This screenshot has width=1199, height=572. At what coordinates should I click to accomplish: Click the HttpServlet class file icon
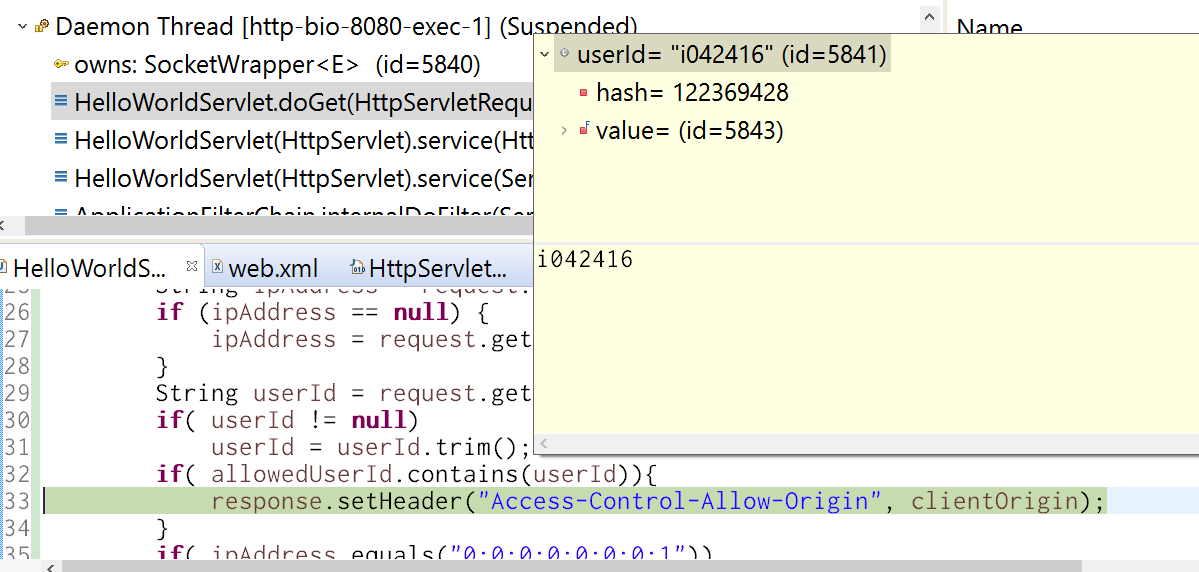[x=357, y=268]
